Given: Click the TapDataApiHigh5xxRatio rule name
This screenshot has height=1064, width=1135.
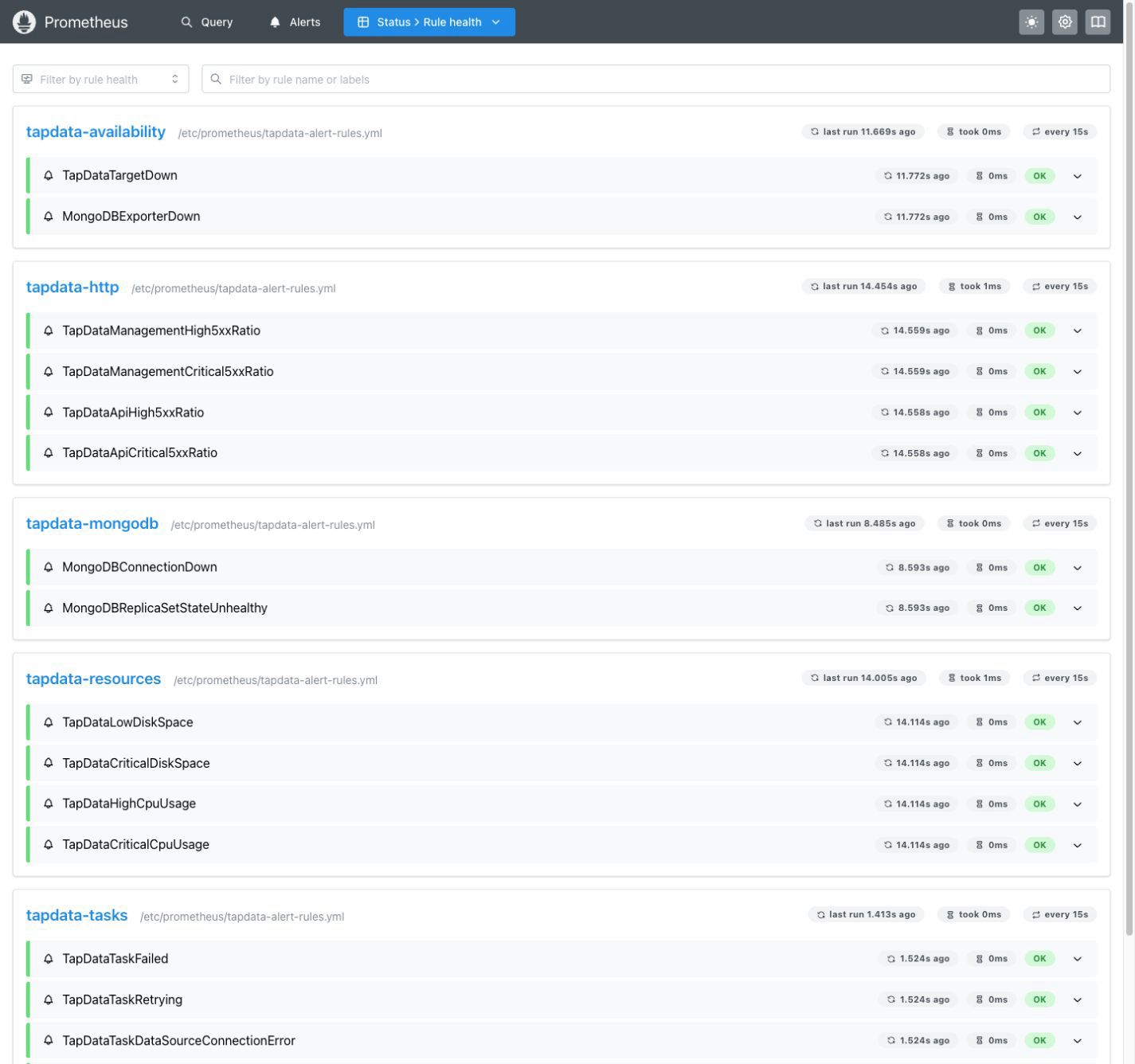Looking at the screenshot, I should 133,413.
